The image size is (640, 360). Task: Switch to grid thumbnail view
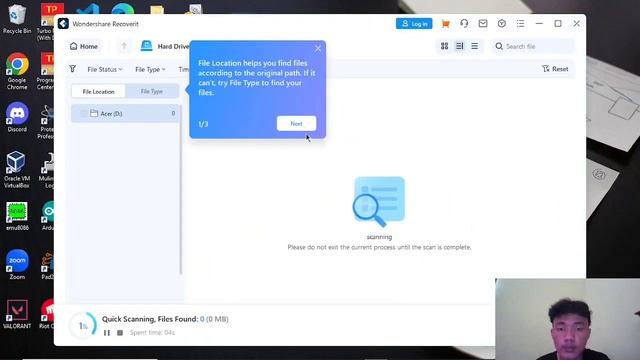[444, 46]
